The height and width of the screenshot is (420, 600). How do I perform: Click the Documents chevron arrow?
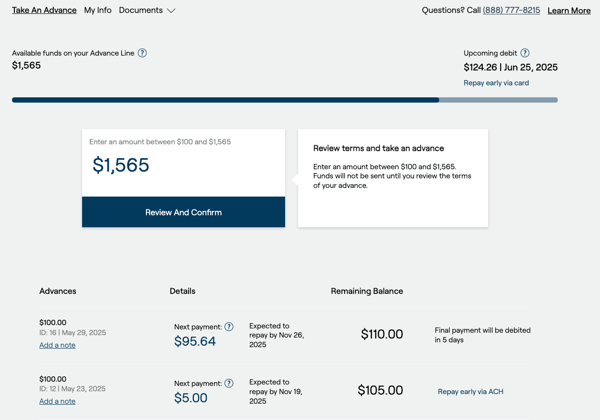pos(171,11)
